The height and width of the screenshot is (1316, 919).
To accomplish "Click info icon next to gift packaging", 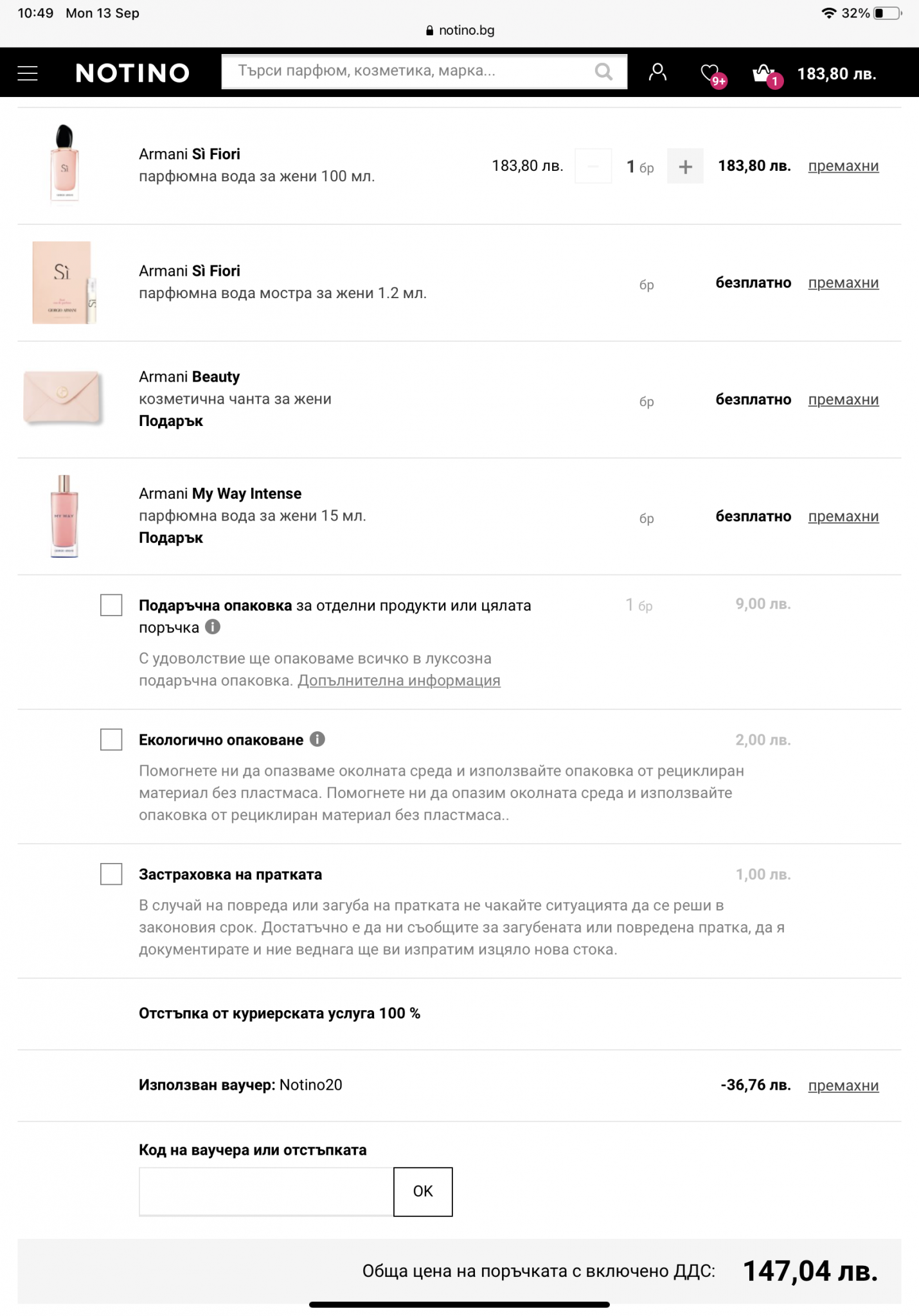I will (x=213, y=627).
